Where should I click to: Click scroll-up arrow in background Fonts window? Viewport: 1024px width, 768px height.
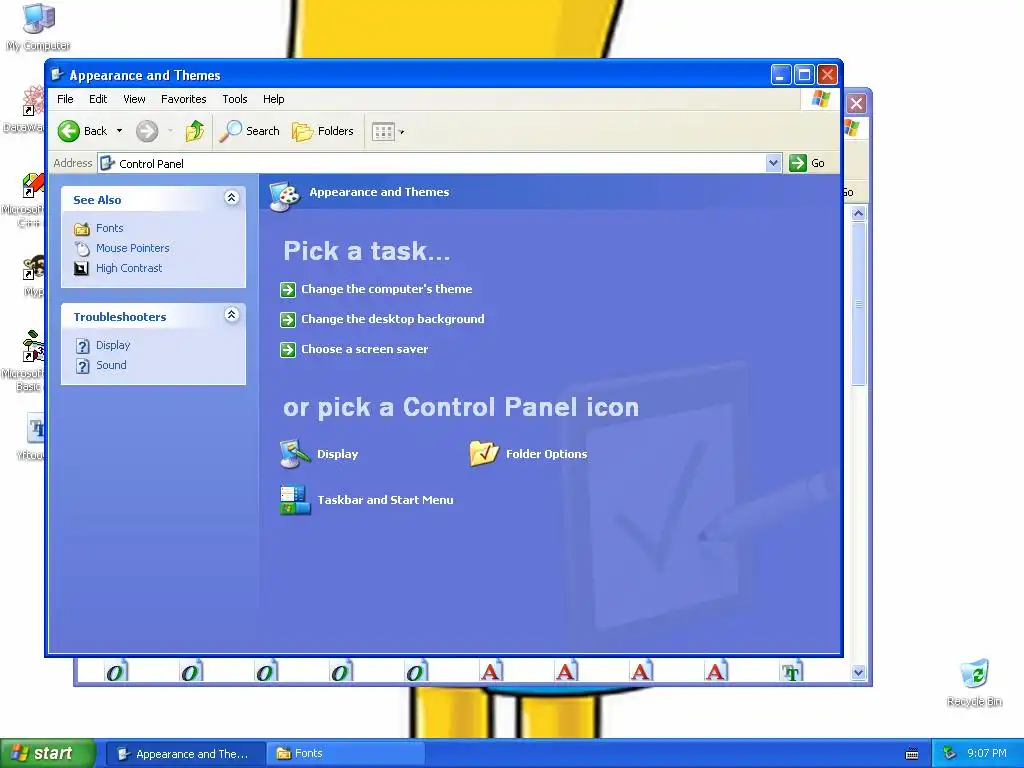(x=859, y=214)
